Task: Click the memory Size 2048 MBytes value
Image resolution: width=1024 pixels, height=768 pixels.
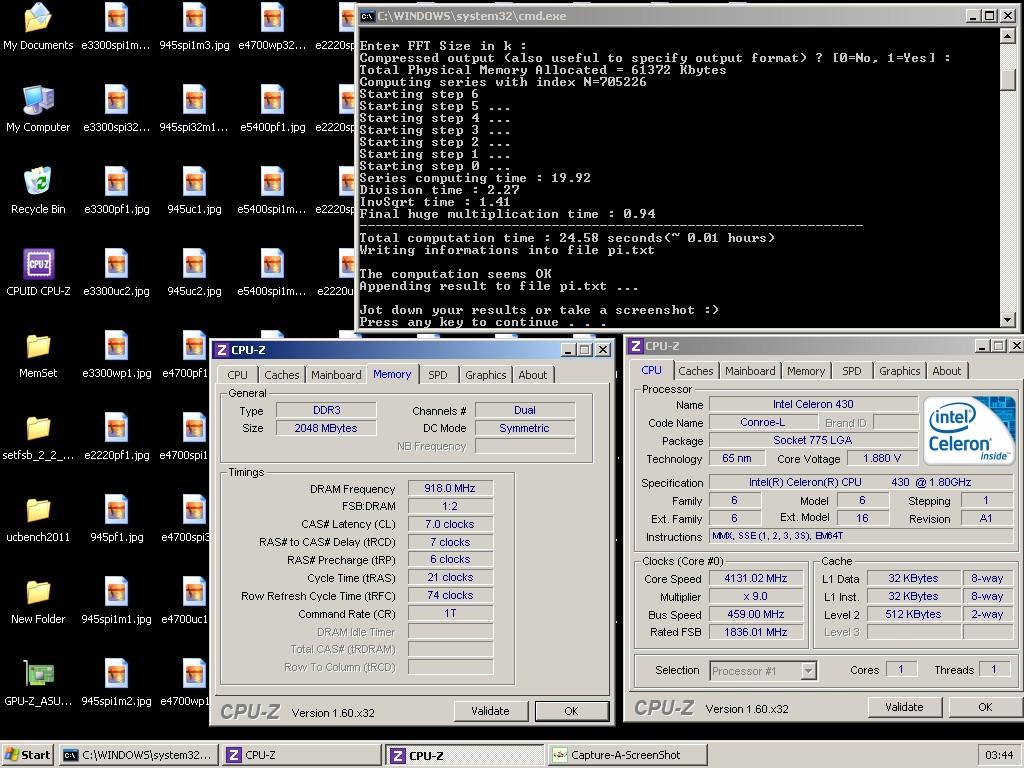Action: click(326, 428)
